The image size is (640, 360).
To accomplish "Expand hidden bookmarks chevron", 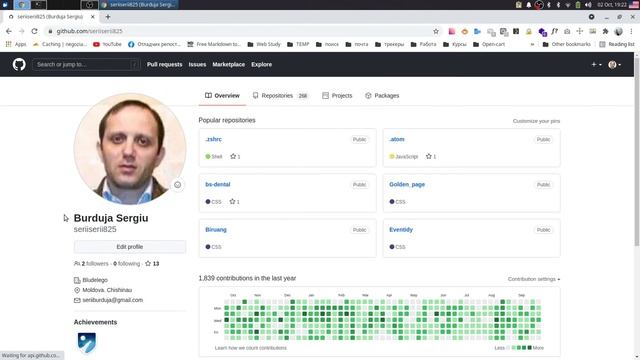I will click(532, 44).
